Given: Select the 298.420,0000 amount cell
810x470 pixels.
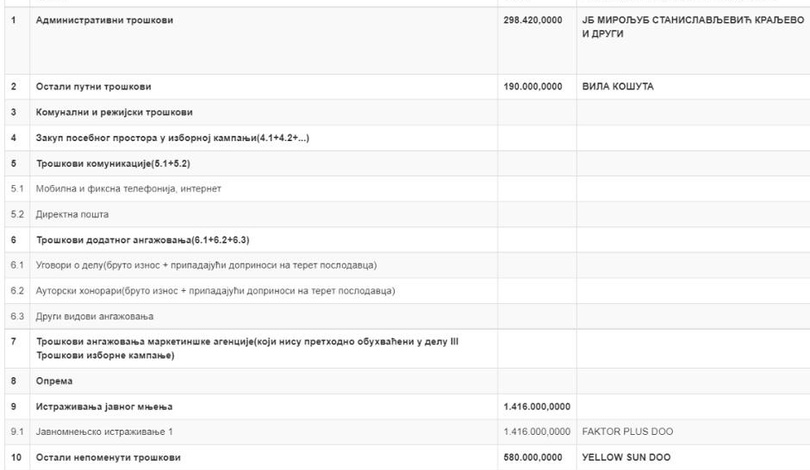Looking at the screenshot, I should (537, 21).
